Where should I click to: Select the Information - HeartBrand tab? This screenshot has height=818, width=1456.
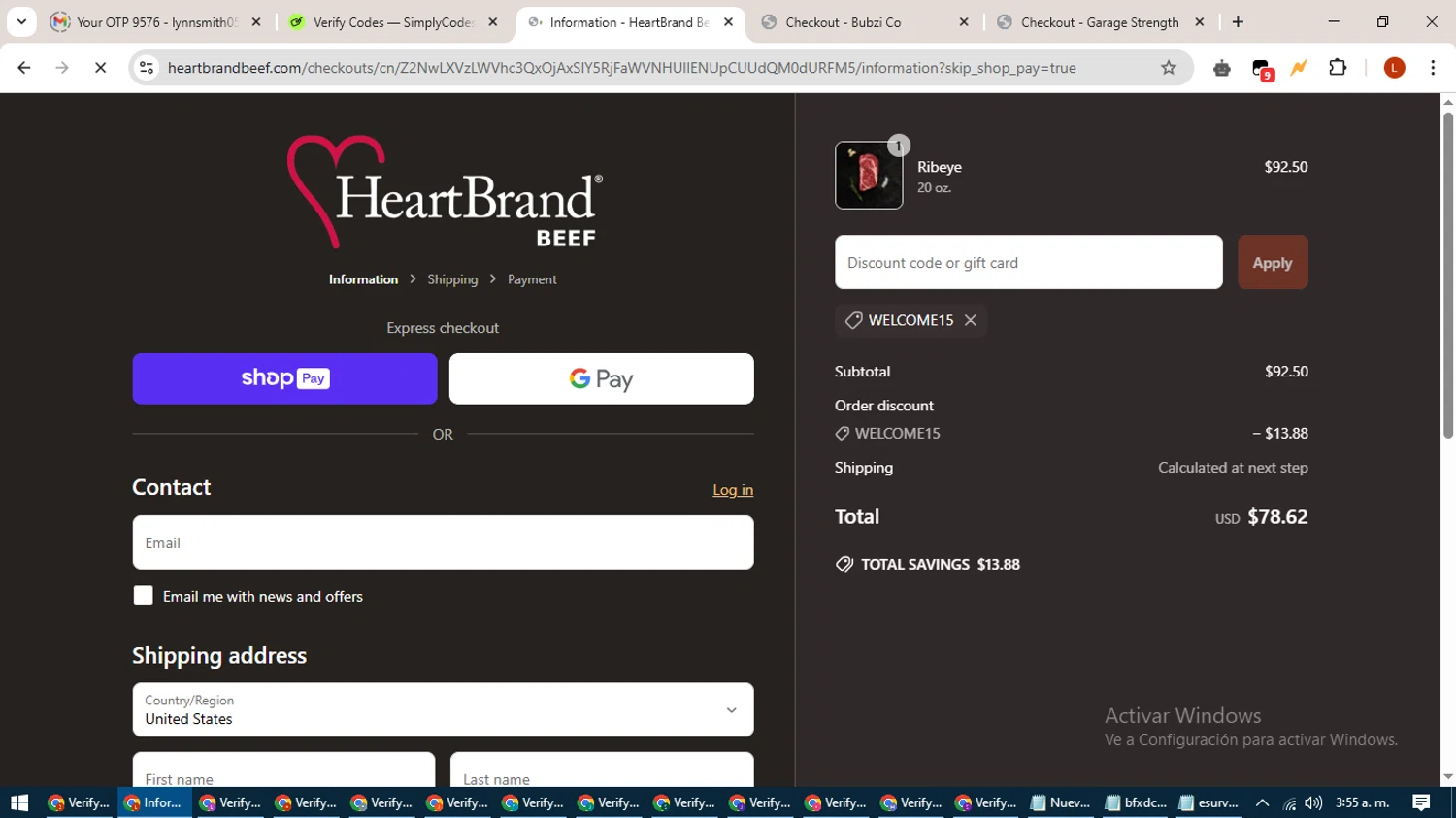(629, 21)
